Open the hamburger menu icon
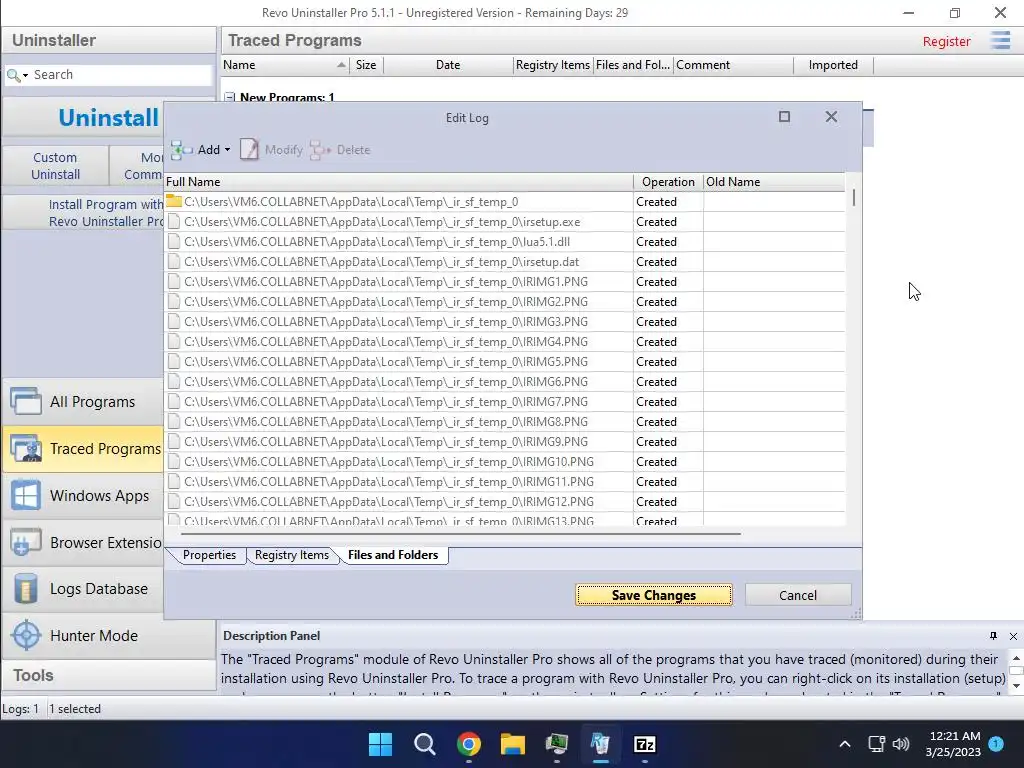This screenshot has height=768, width=1024. (1000, 40)
